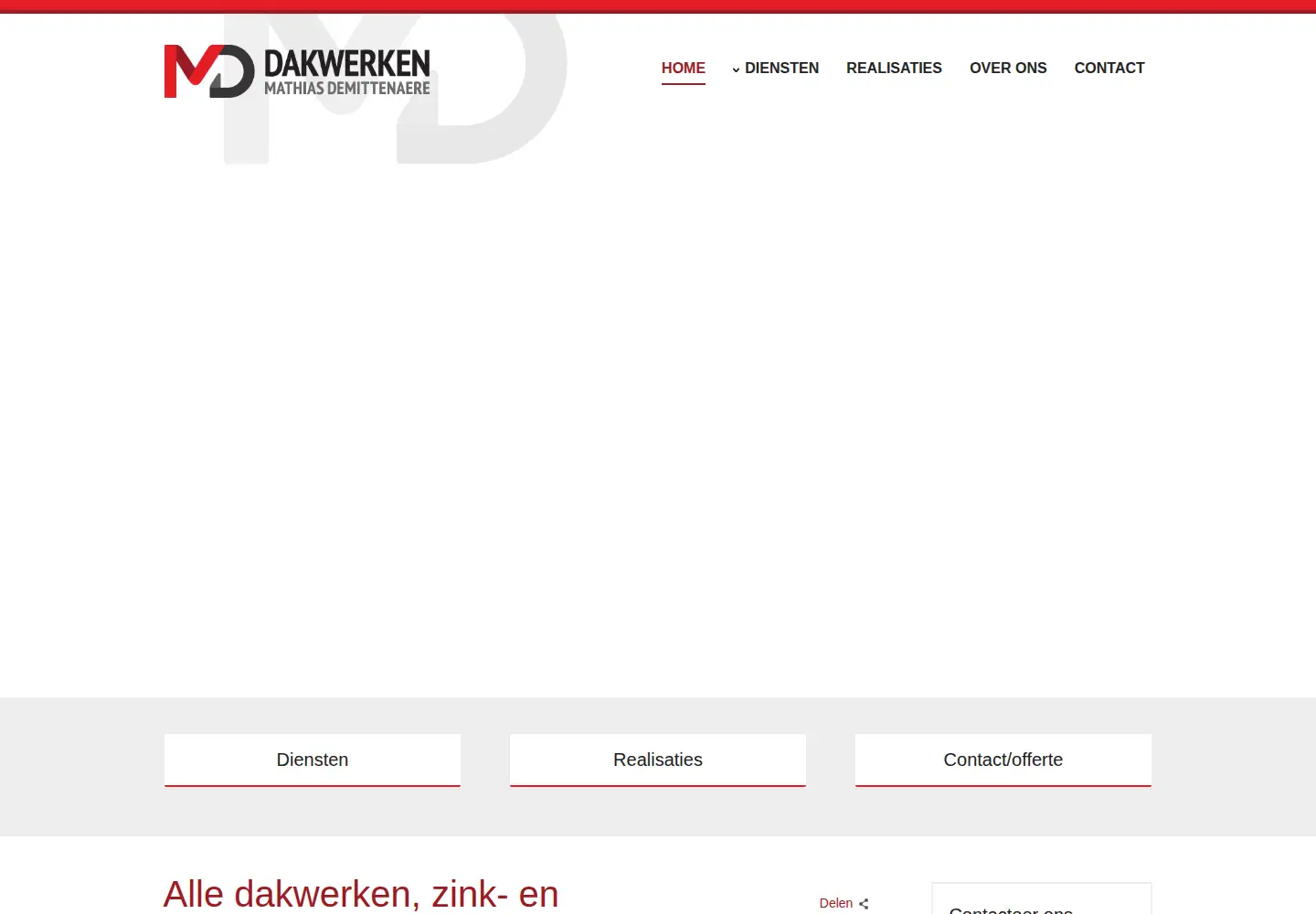Open the HOME menu item

click(x=684, y=69)
